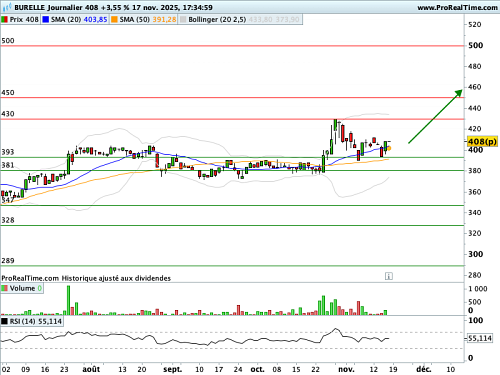500x375 pixels.
Task: Click the orange SMA (50) color swatch
Action: point(114,20)
